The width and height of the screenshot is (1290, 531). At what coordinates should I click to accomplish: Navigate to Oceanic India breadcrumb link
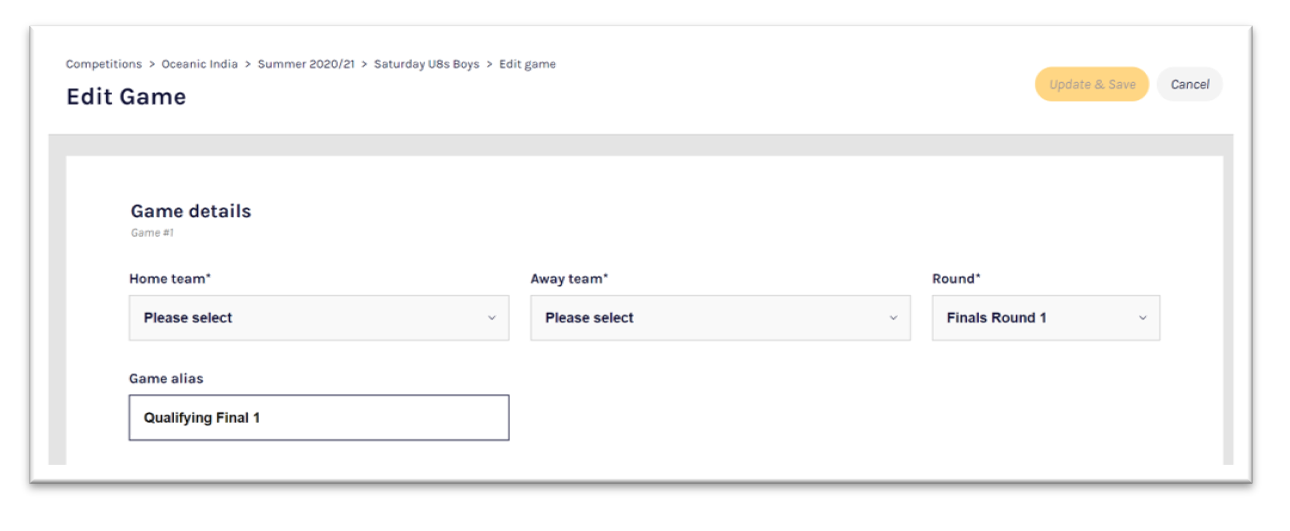click(200, 64)
